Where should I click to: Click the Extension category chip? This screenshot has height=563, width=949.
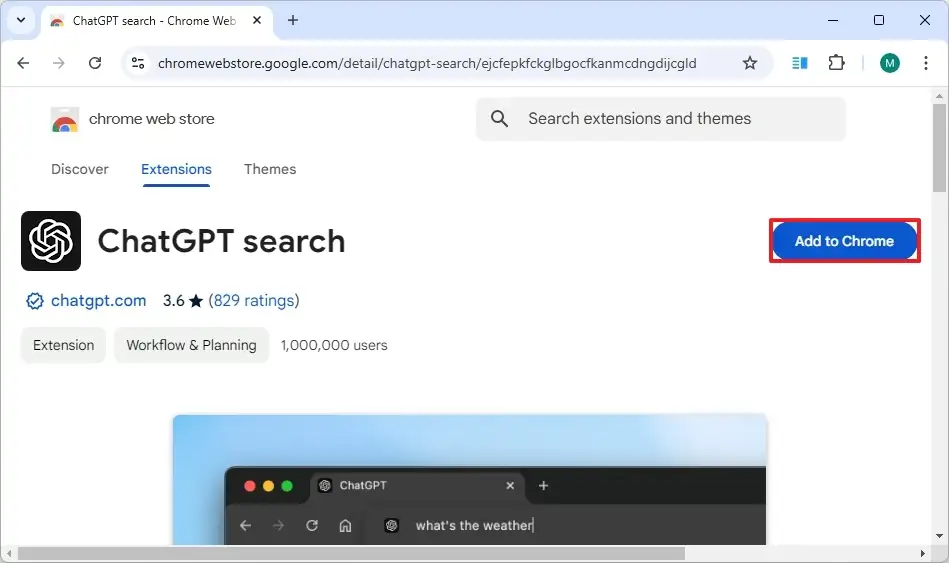tap(64, 345)
